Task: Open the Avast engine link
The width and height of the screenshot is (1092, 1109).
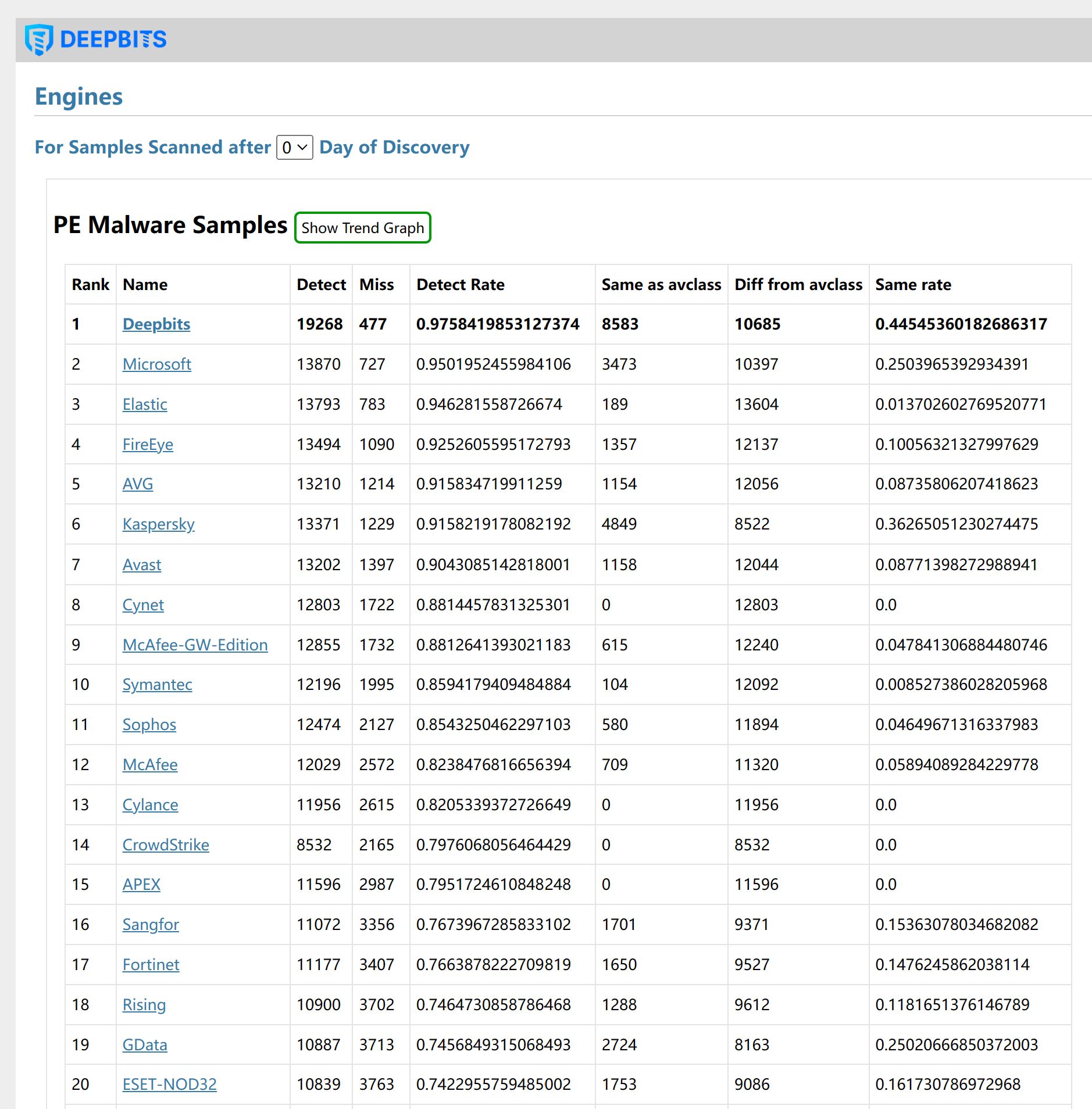Action: click(x=142, y=565)
